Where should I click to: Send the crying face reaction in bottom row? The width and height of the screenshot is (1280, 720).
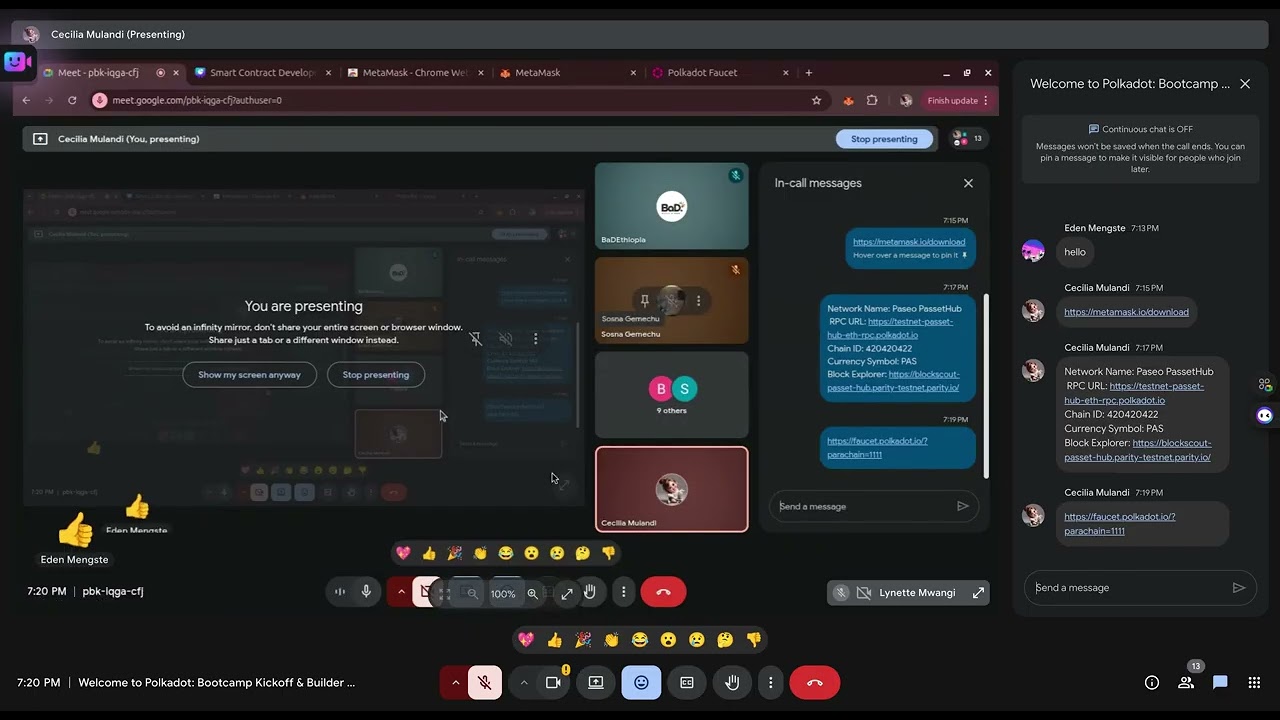[x=697, y=640]
